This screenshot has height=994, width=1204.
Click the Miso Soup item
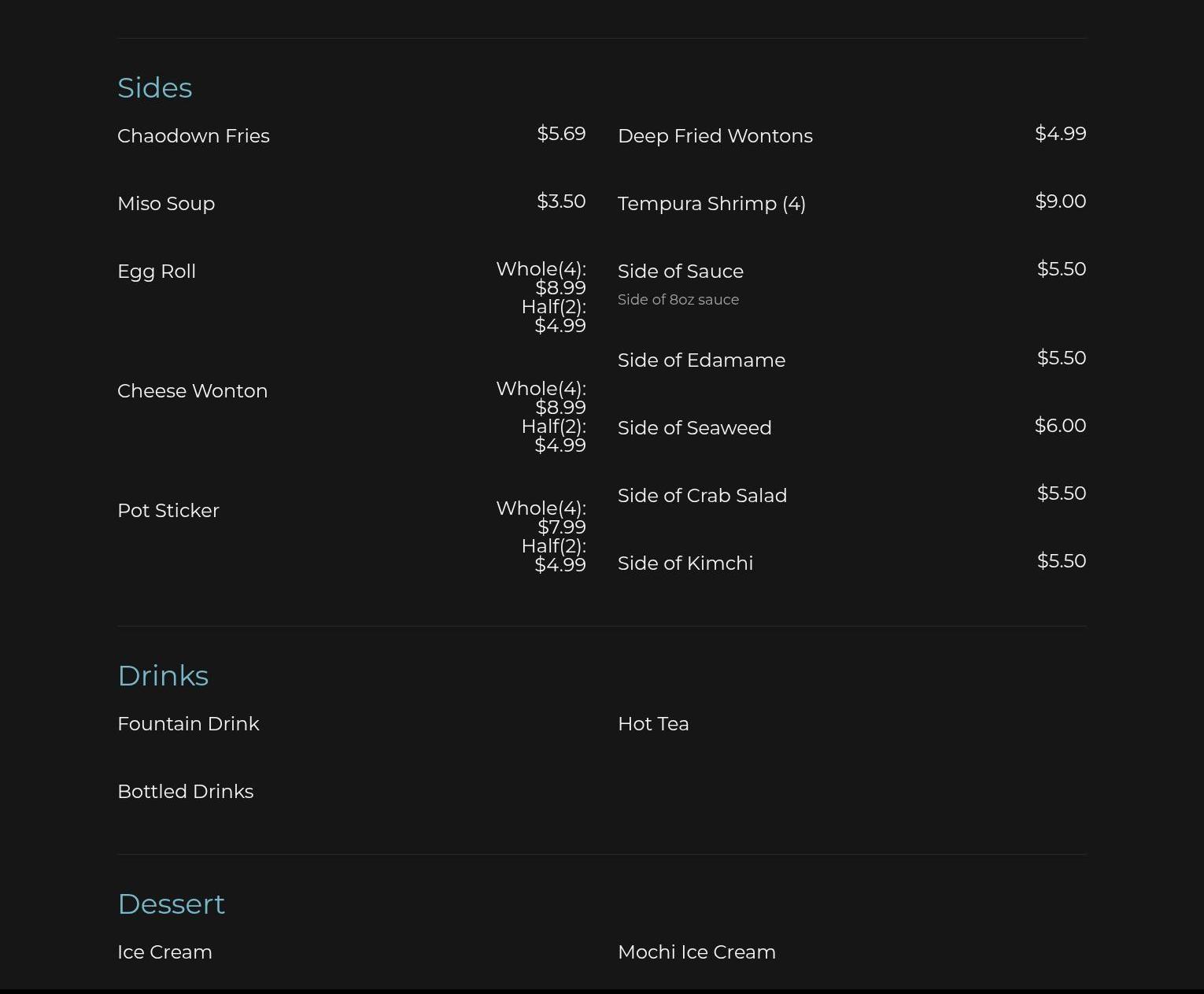click(166, 204)
